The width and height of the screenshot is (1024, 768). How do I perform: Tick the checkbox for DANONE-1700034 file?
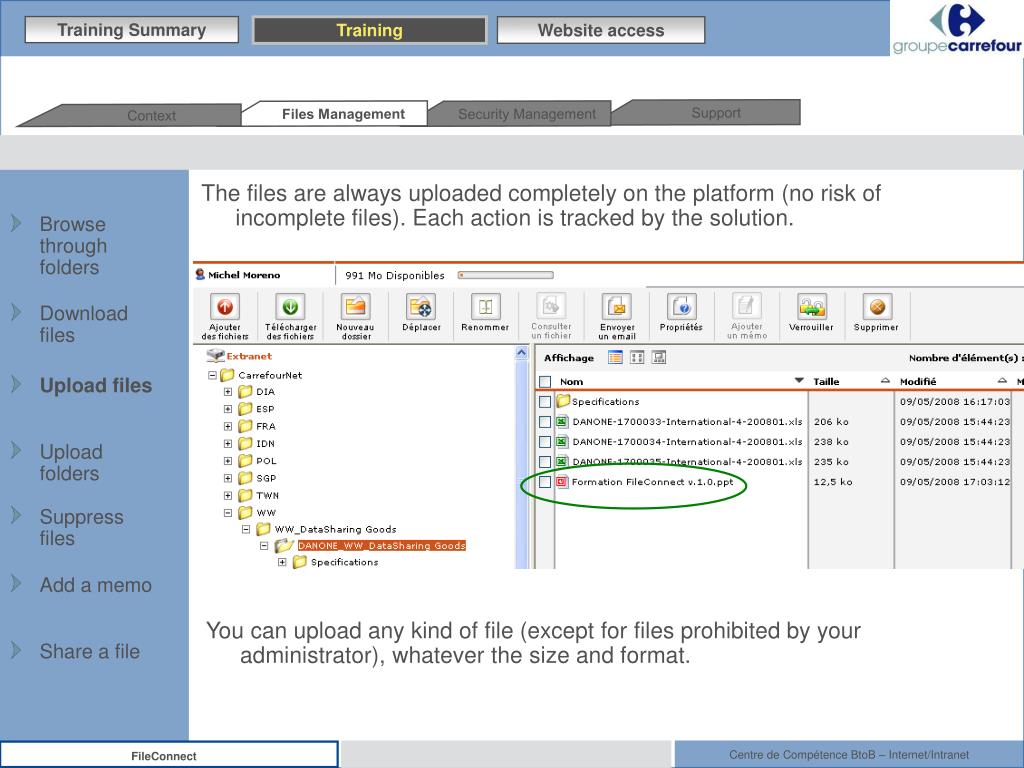(545, 442)
